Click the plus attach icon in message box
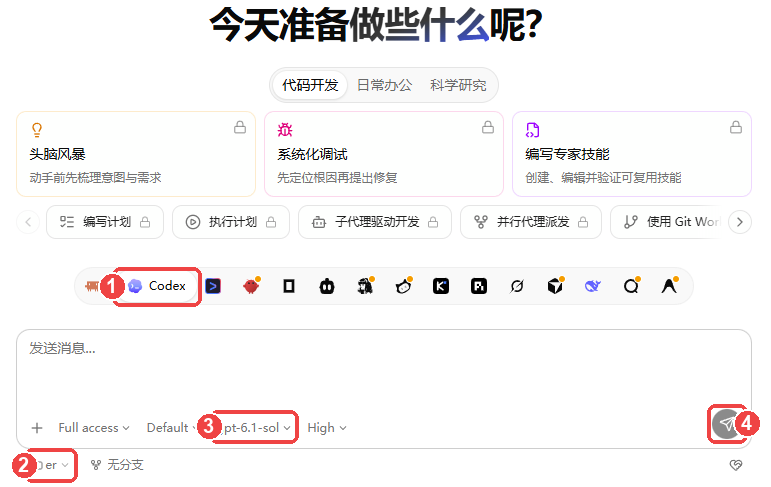The image size is (771, 487). tap(37, 428)
